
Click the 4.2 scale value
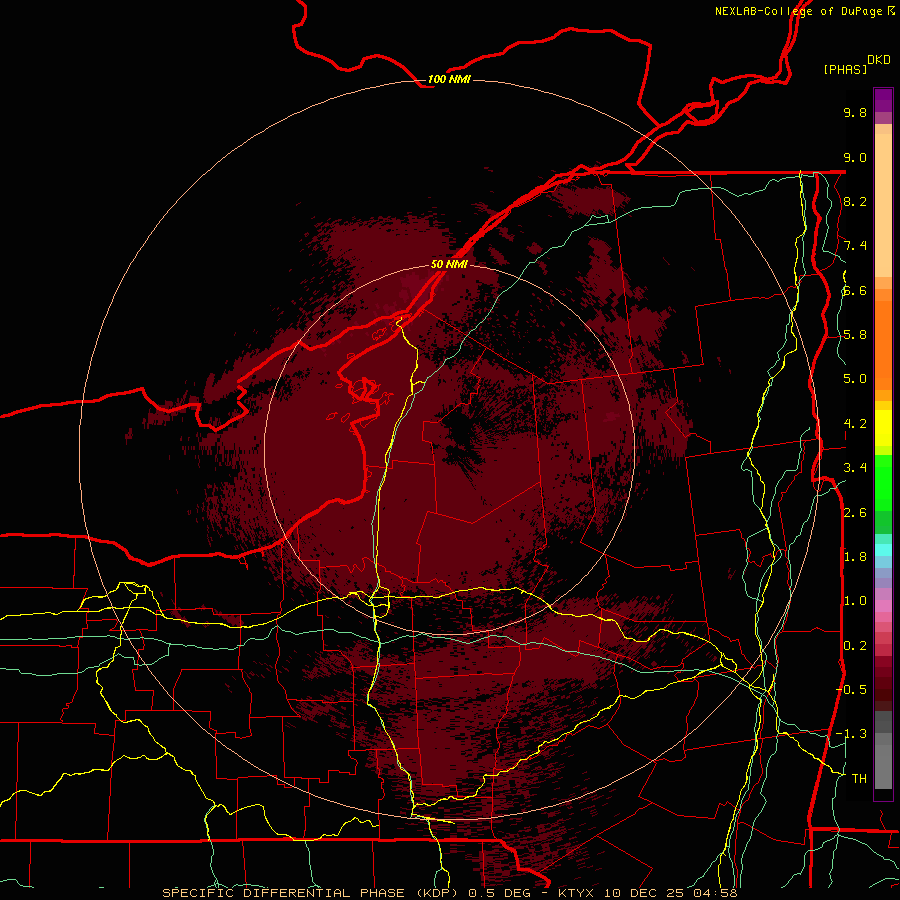(x=855, y=424)
